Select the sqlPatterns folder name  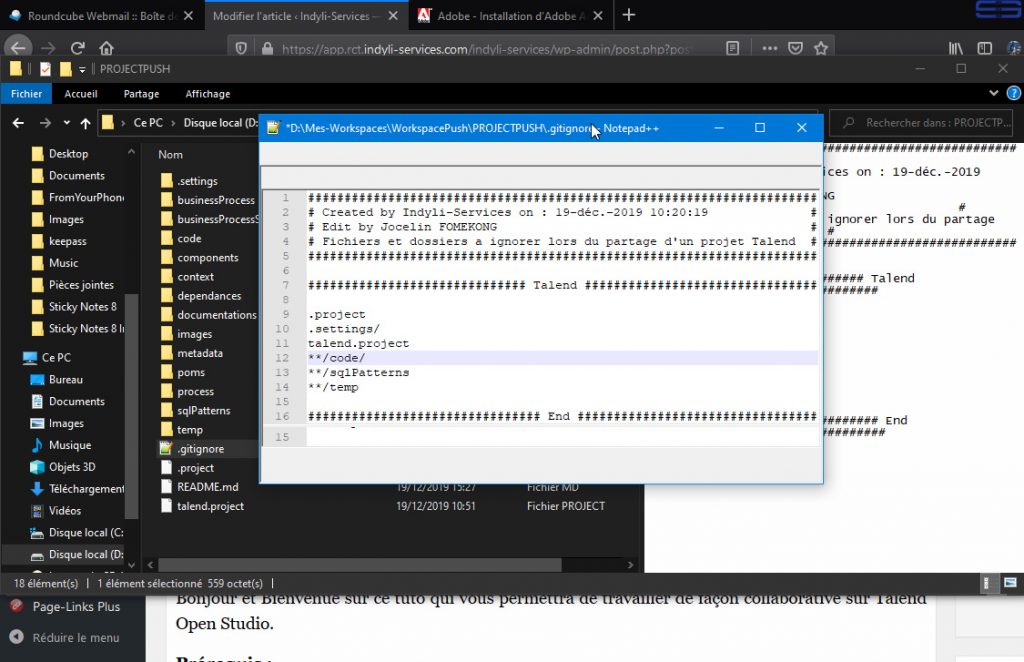pyautogui.click(x=204, y=411)
